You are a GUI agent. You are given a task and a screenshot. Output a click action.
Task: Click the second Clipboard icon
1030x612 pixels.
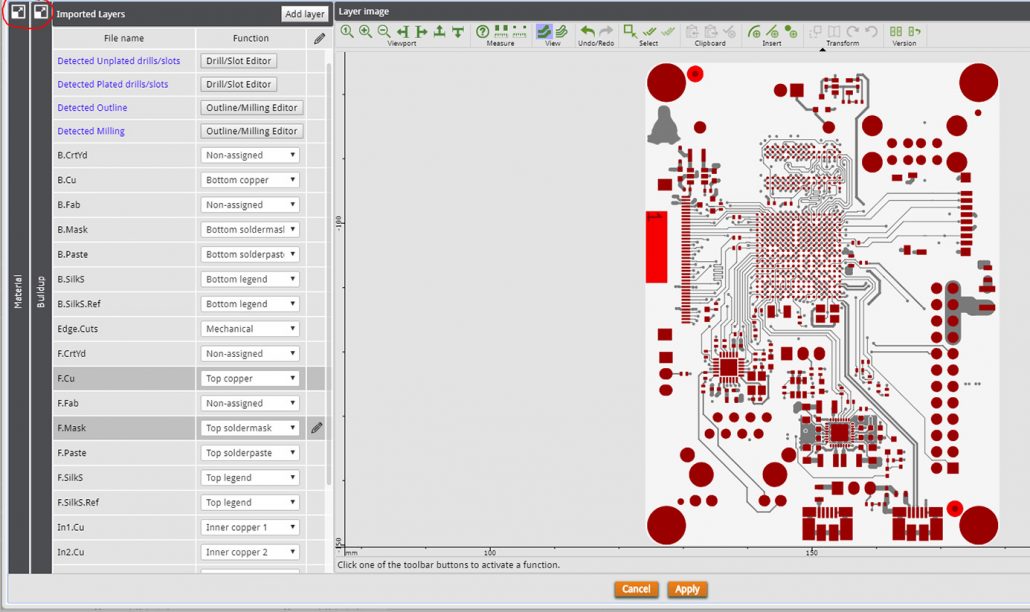[x=710, y=32]
